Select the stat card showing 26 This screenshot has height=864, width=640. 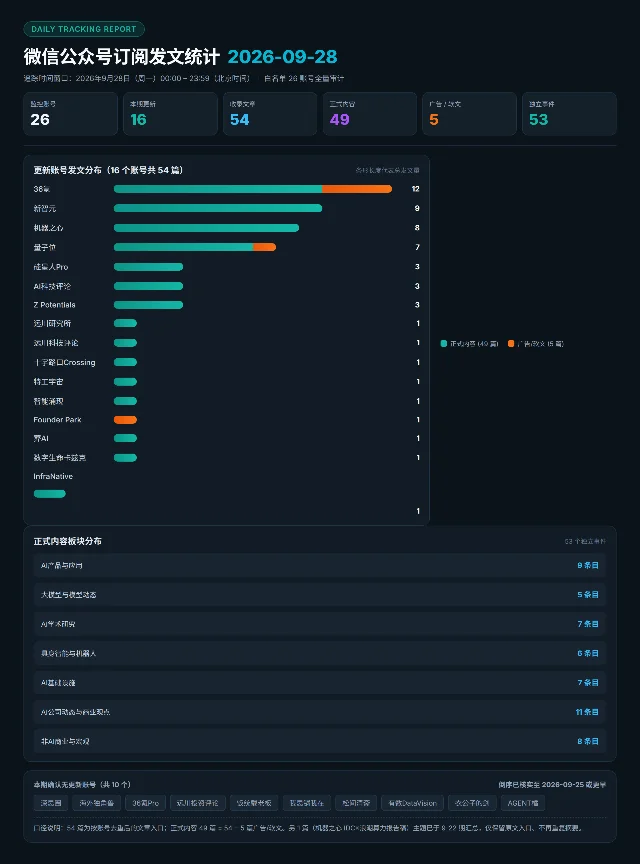pos(71,114)
